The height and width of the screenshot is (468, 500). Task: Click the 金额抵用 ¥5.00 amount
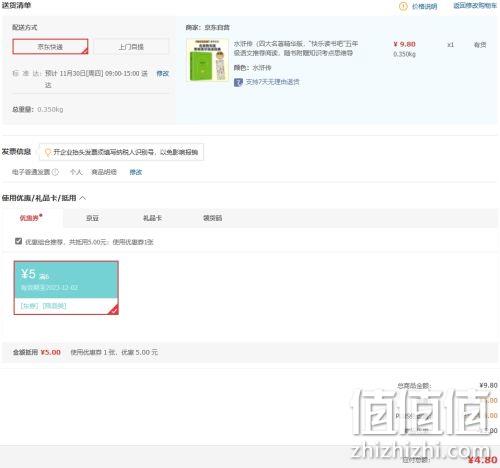(x=51, y=352)
